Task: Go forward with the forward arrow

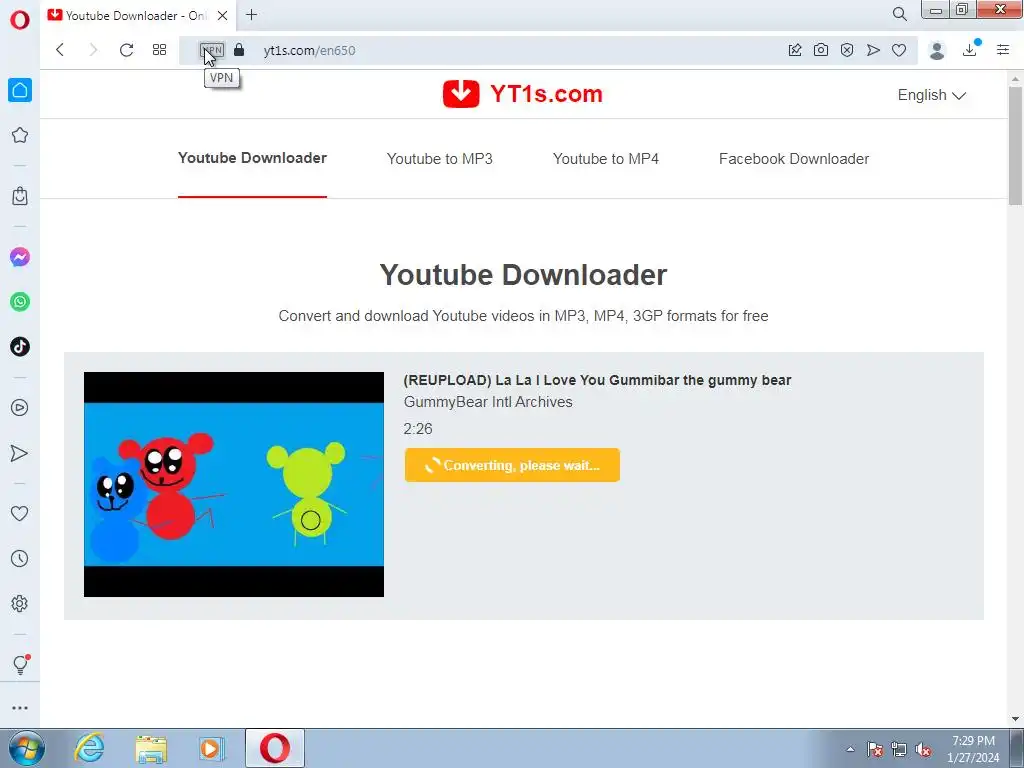Action: [93, 50]
